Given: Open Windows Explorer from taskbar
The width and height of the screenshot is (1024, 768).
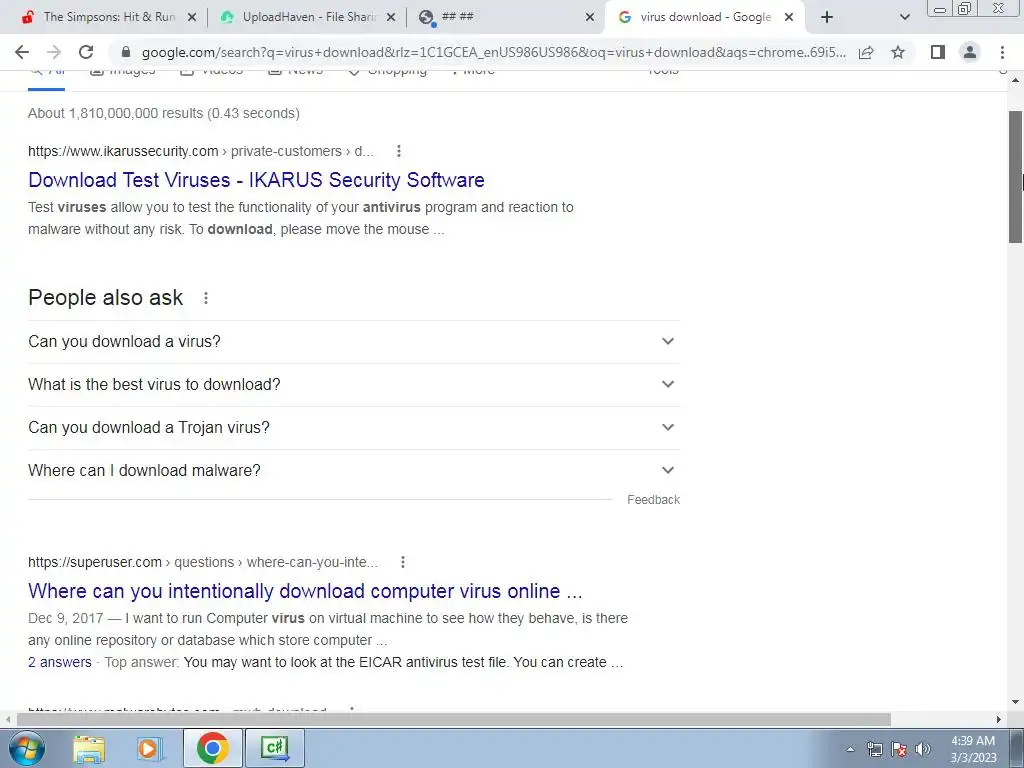Looking at the screenshot, I should click(x=89, y=748).
